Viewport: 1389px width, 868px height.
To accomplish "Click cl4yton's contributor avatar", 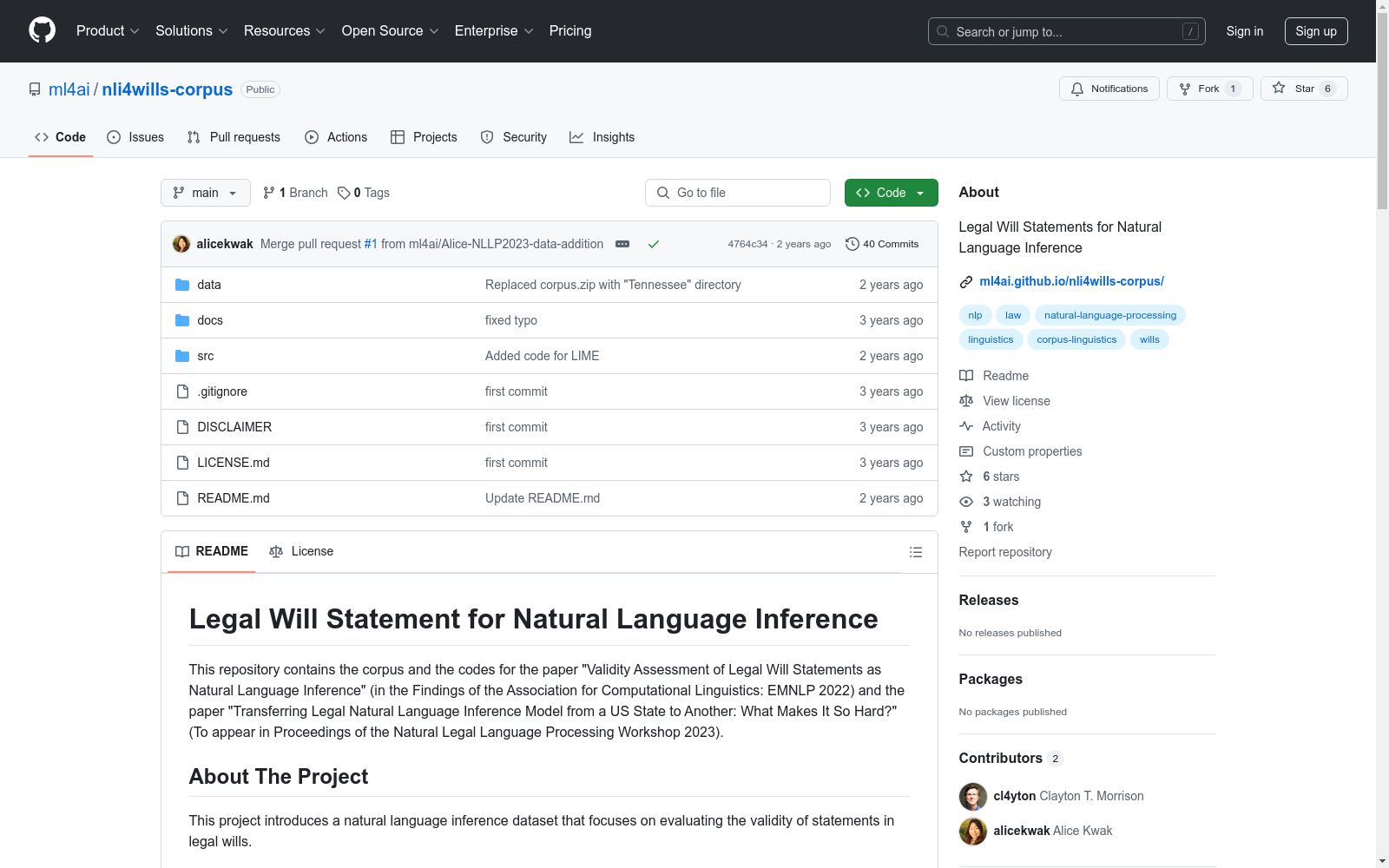I will pyautogui.click(x=973, y=796).
